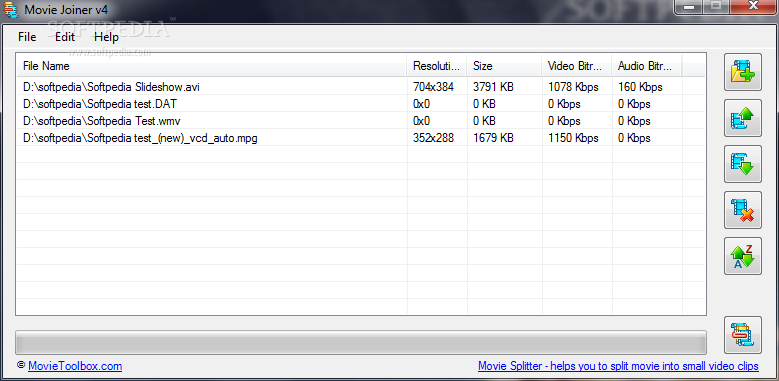Click the gray progress bar
779x381 pixels.
(361, 342)
